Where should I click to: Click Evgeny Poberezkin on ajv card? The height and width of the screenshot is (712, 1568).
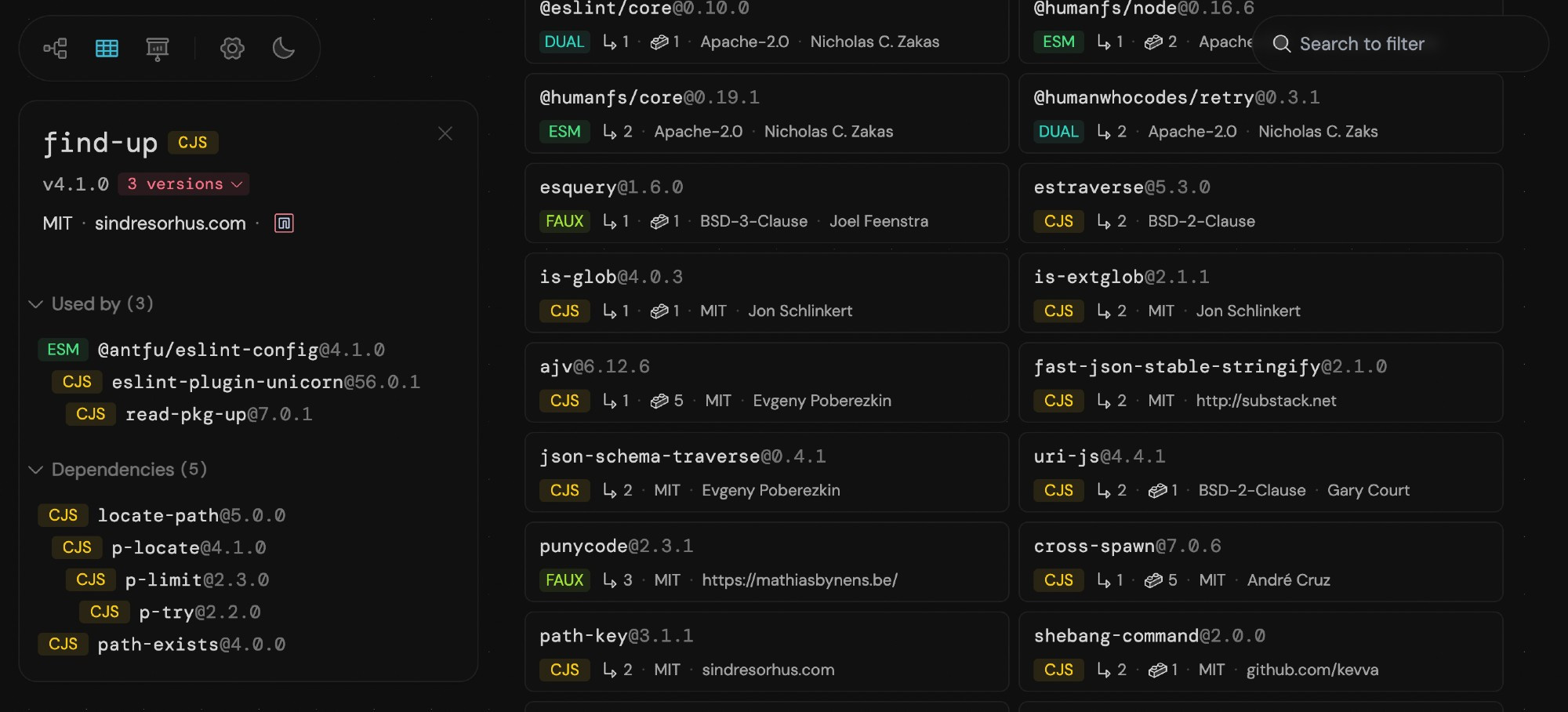point(822,401)
